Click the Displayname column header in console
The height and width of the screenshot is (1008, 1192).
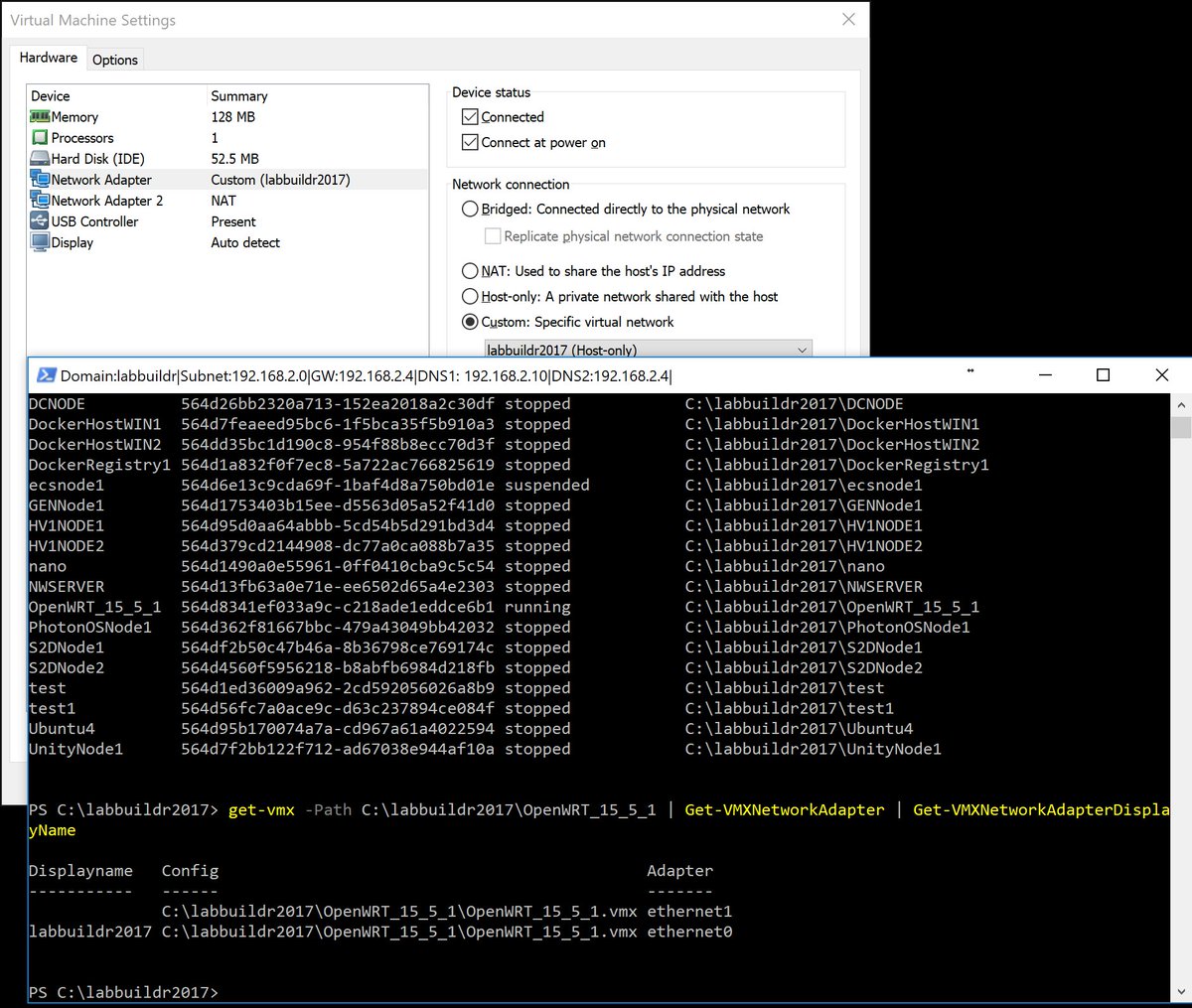point(80,871)
